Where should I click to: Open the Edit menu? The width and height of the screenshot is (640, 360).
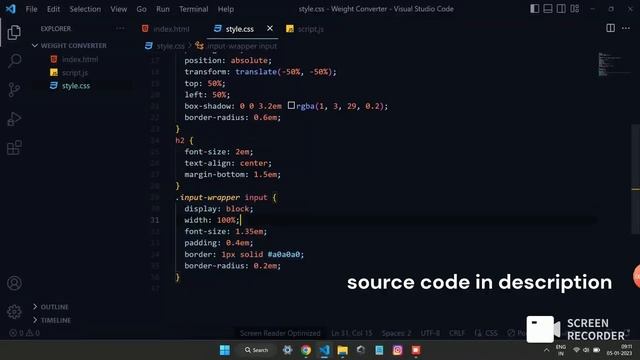click(53, 9)
